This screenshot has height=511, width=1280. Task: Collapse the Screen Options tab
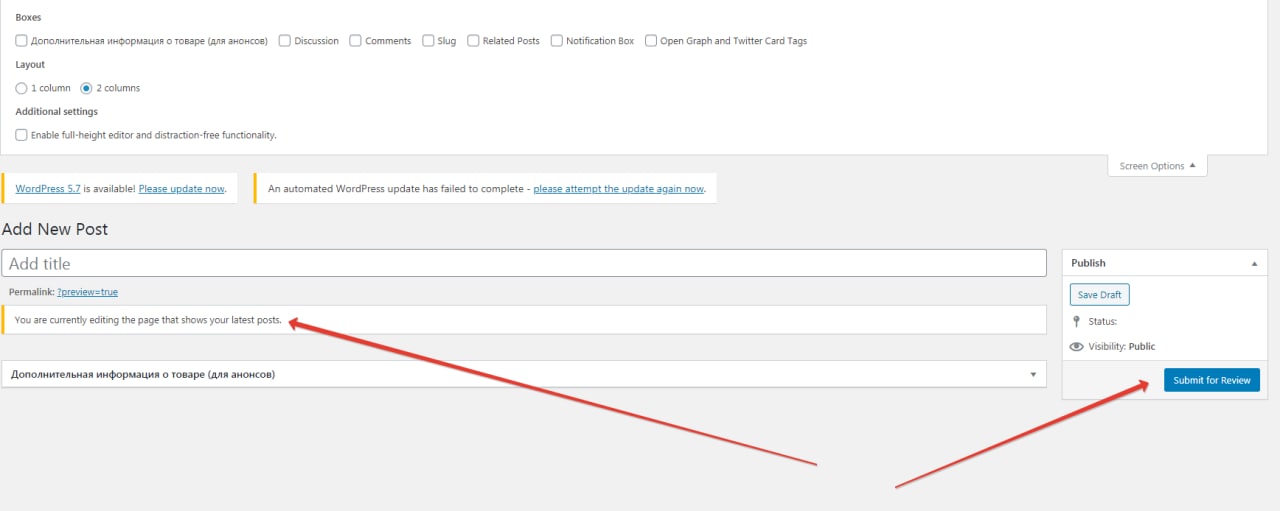1157,166
